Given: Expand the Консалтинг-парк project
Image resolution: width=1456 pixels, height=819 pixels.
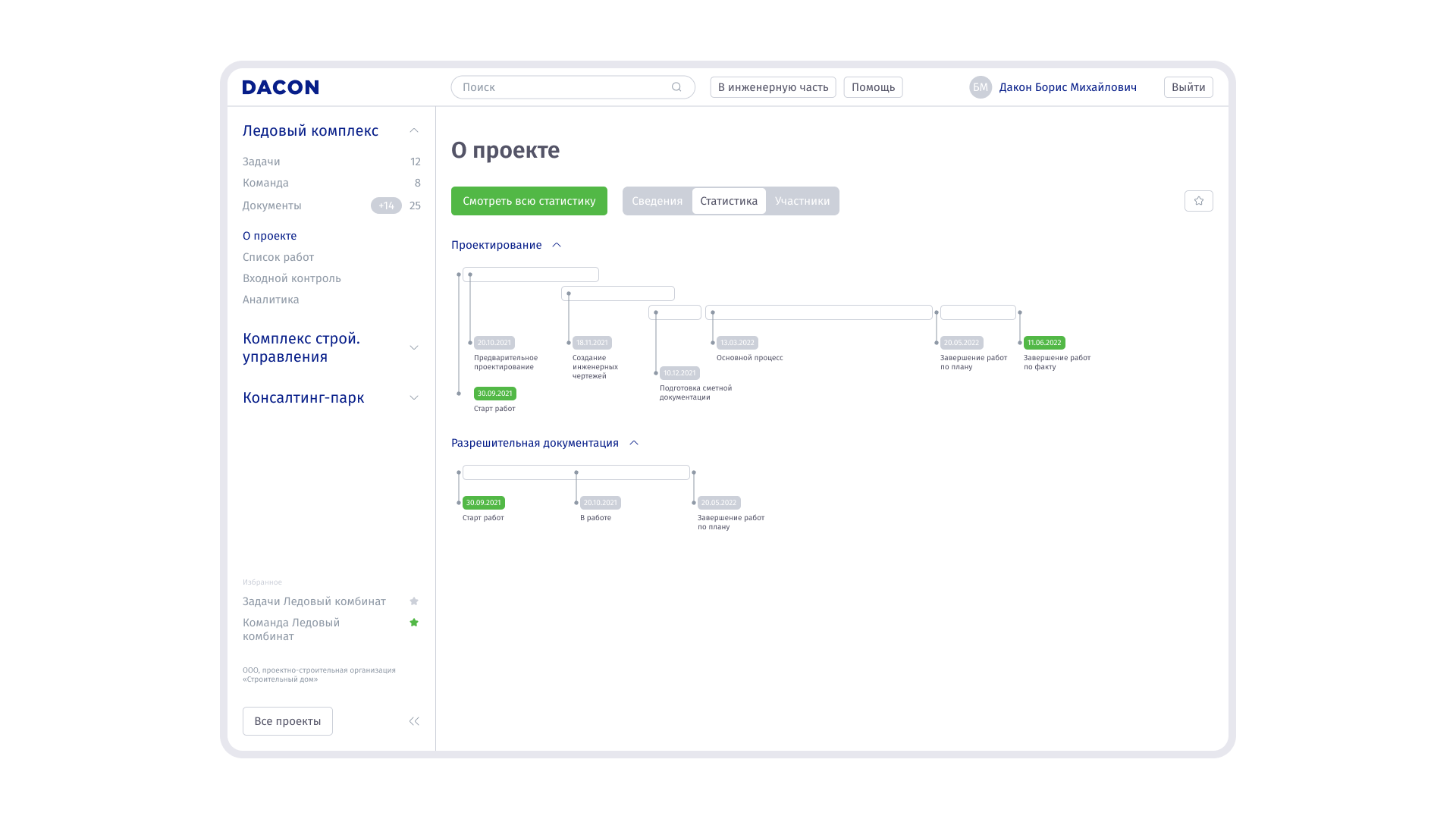Looking at the screenshot, I should [x=414, y=397].
